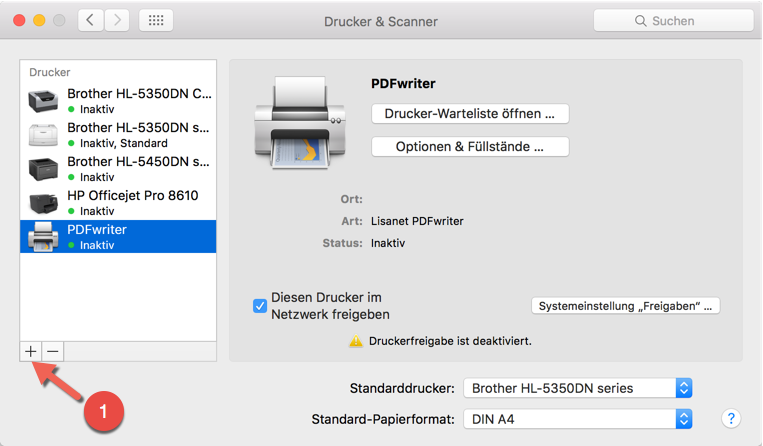Open the Standarddrucker dropdown
Viewport: 763px width, 446px height.
pos(578,388)
